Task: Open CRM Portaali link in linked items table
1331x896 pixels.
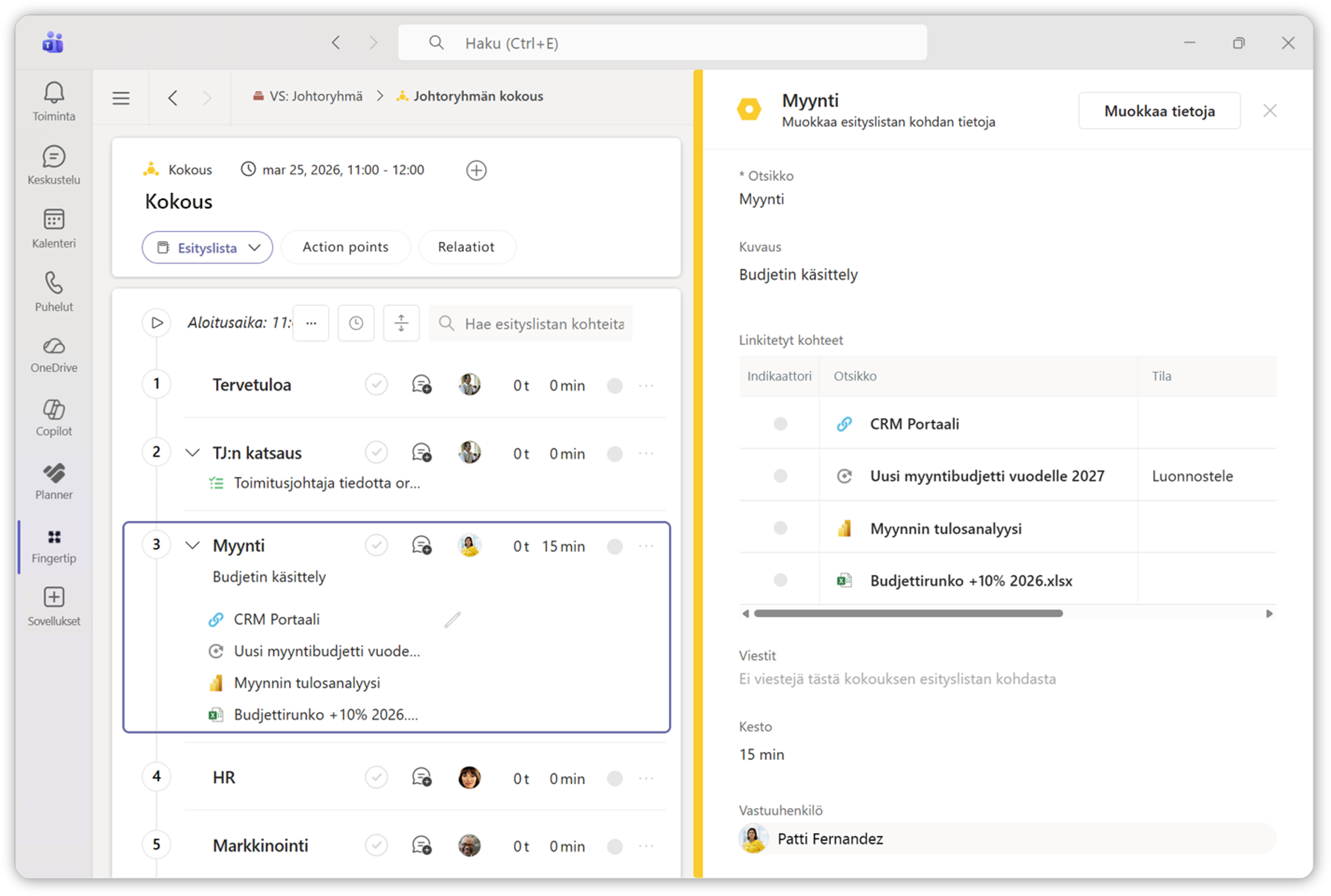Action: point(914,424)
